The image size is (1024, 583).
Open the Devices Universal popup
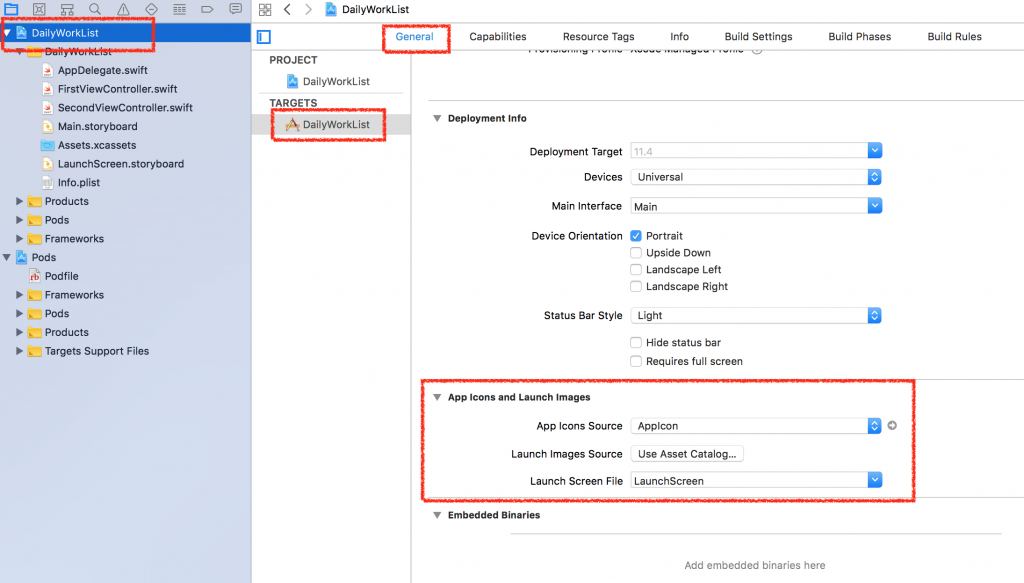(756, 177)
